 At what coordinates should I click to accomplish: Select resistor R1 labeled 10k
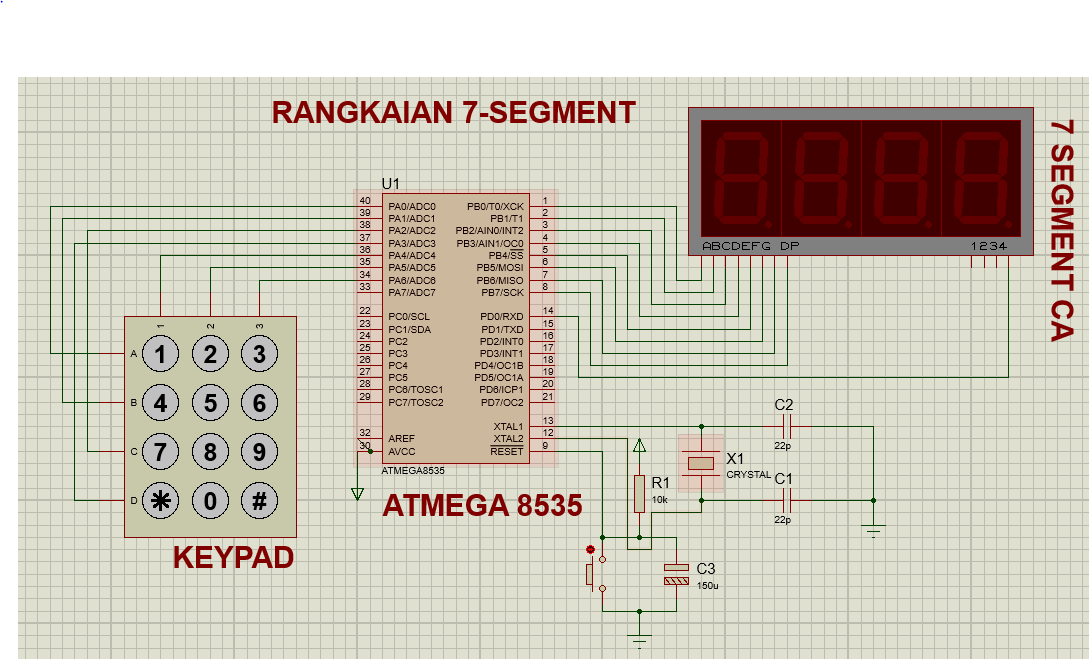pos(642,495)
